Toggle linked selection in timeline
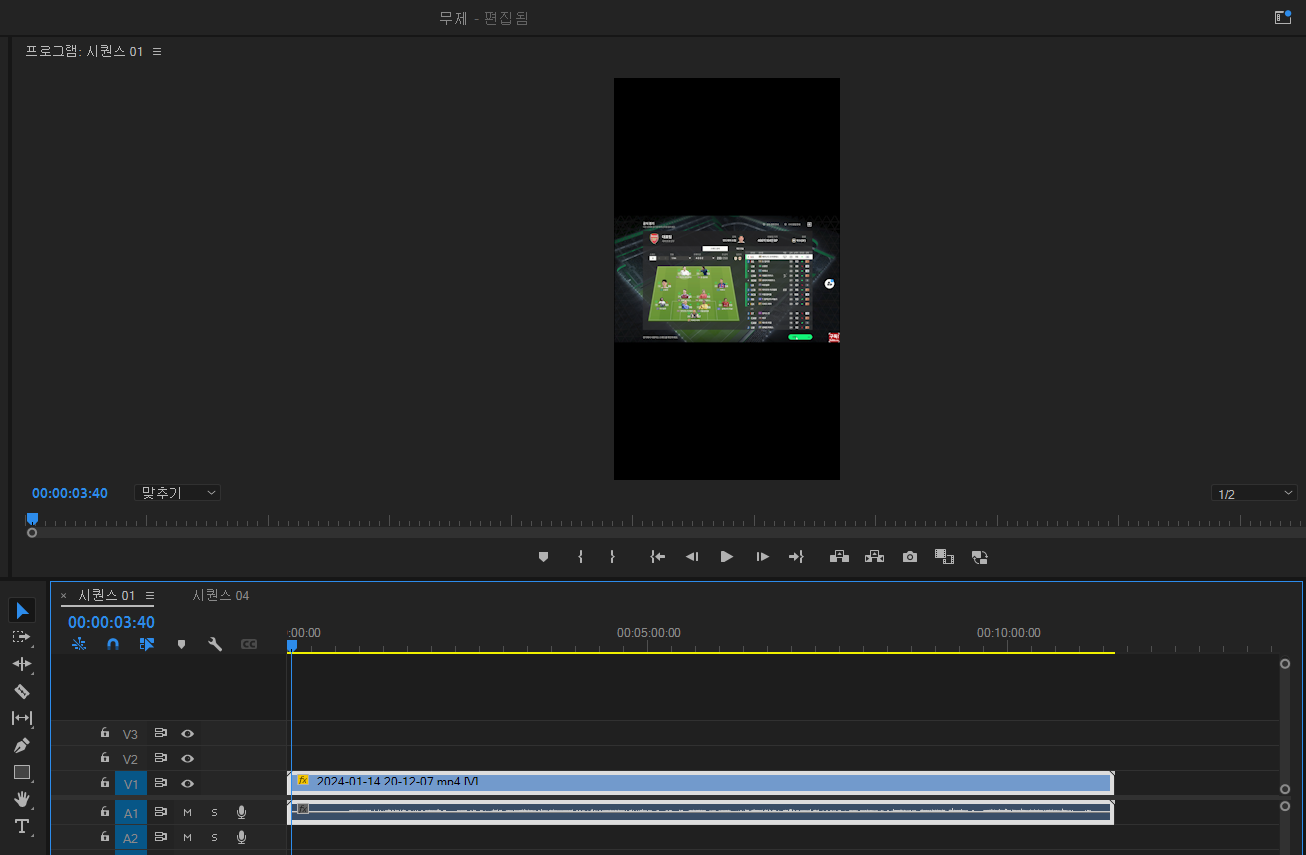 click(x=147, y=645)
